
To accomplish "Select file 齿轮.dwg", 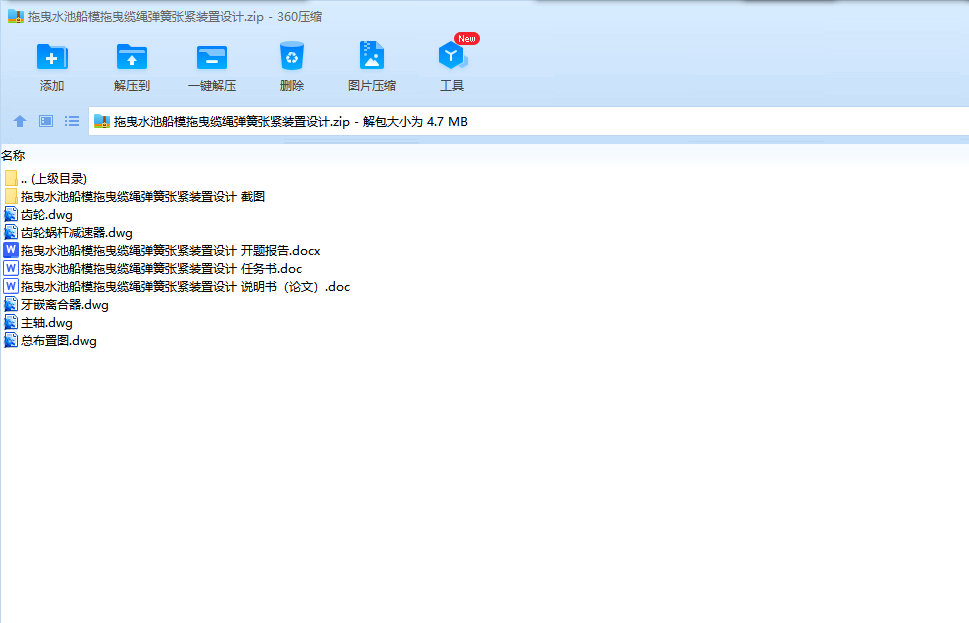I will pyautogui.click(x=38, y=214).
